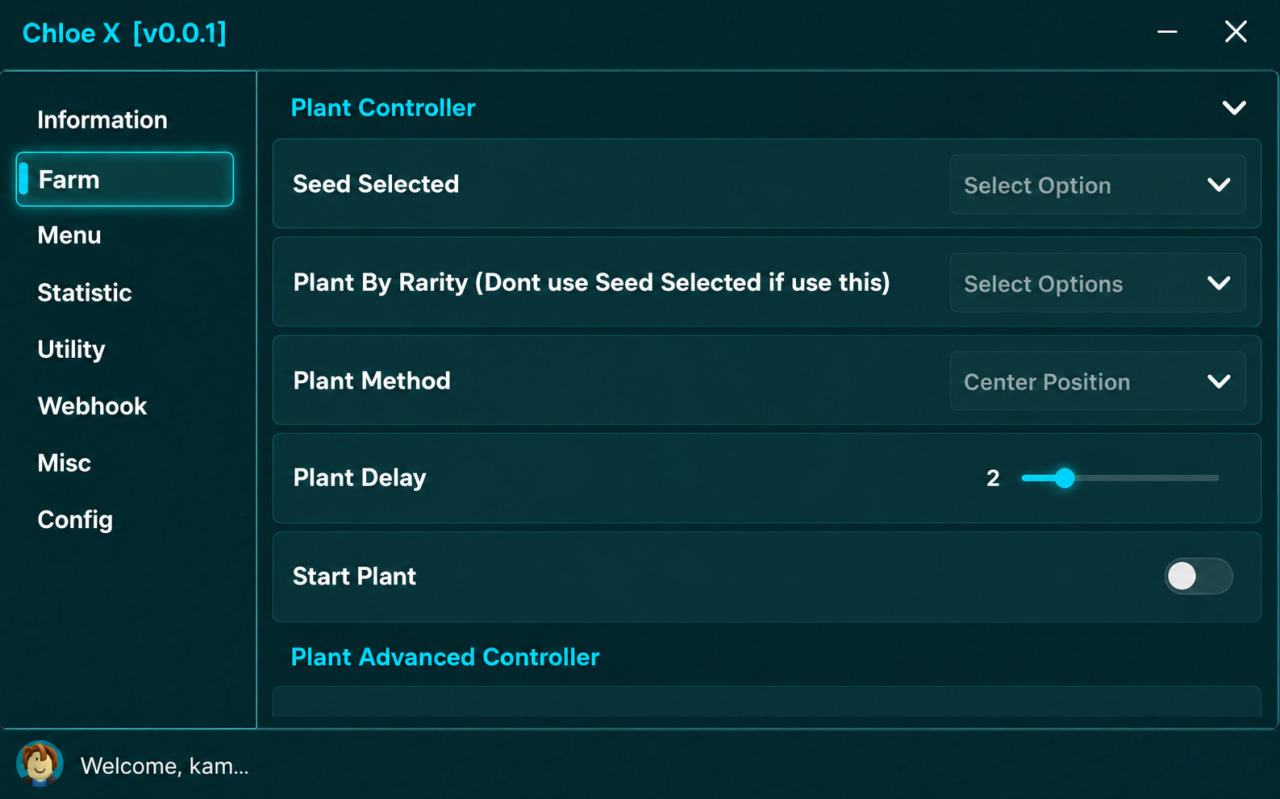Toggle the Start Plant switch
This screenshot has width=1280, height=799.
click(1198, 576)
